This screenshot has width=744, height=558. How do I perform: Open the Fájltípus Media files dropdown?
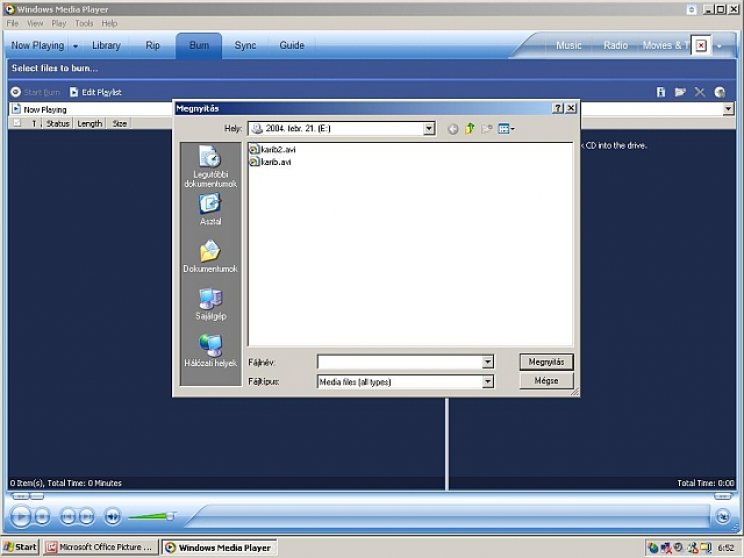[x=487, y=381]
